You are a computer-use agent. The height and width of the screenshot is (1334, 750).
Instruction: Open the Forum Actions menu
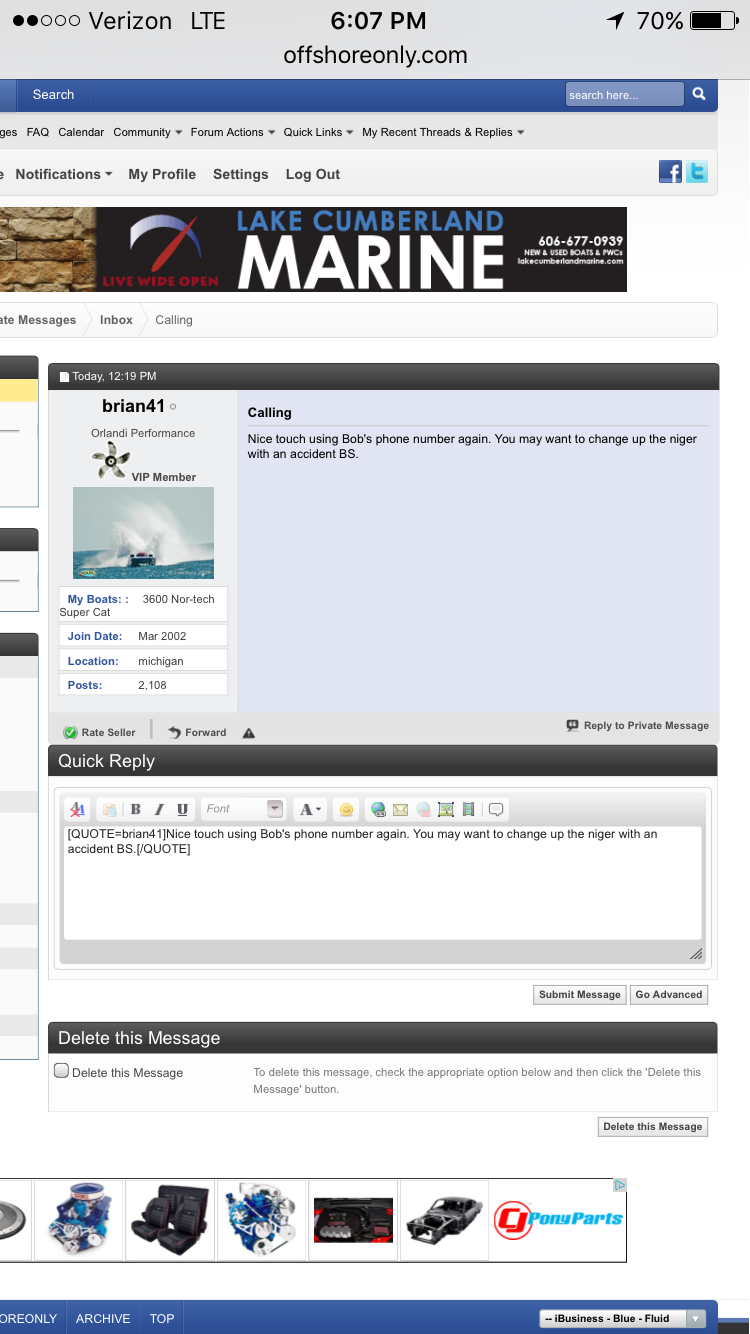pyautogui.click(x=232, y=132)
